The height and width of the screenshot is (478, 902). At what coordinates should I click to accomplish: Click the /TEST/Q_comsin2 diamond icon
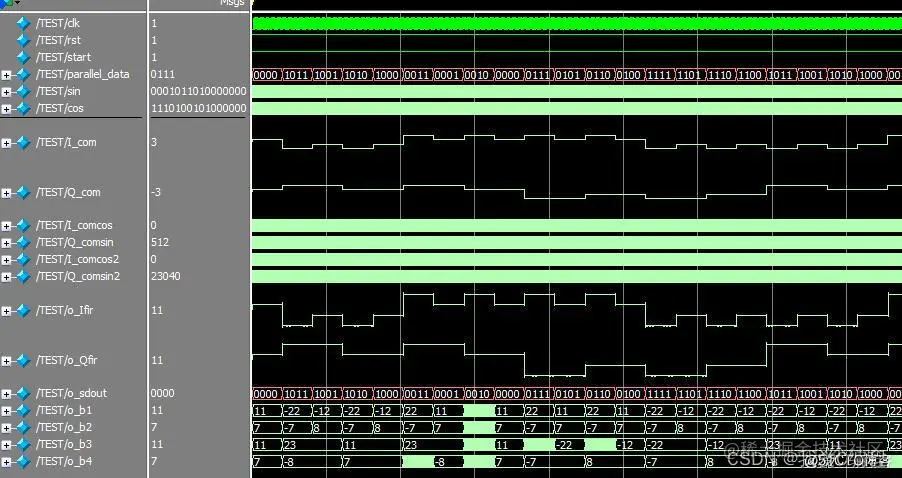pos(23,276)
